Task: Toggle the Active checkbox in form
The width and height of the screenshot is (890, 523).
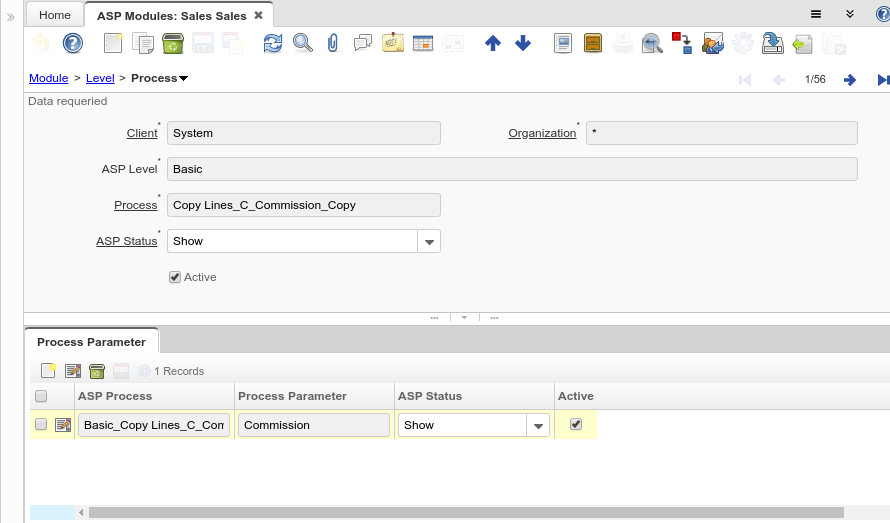Action: 175,277
